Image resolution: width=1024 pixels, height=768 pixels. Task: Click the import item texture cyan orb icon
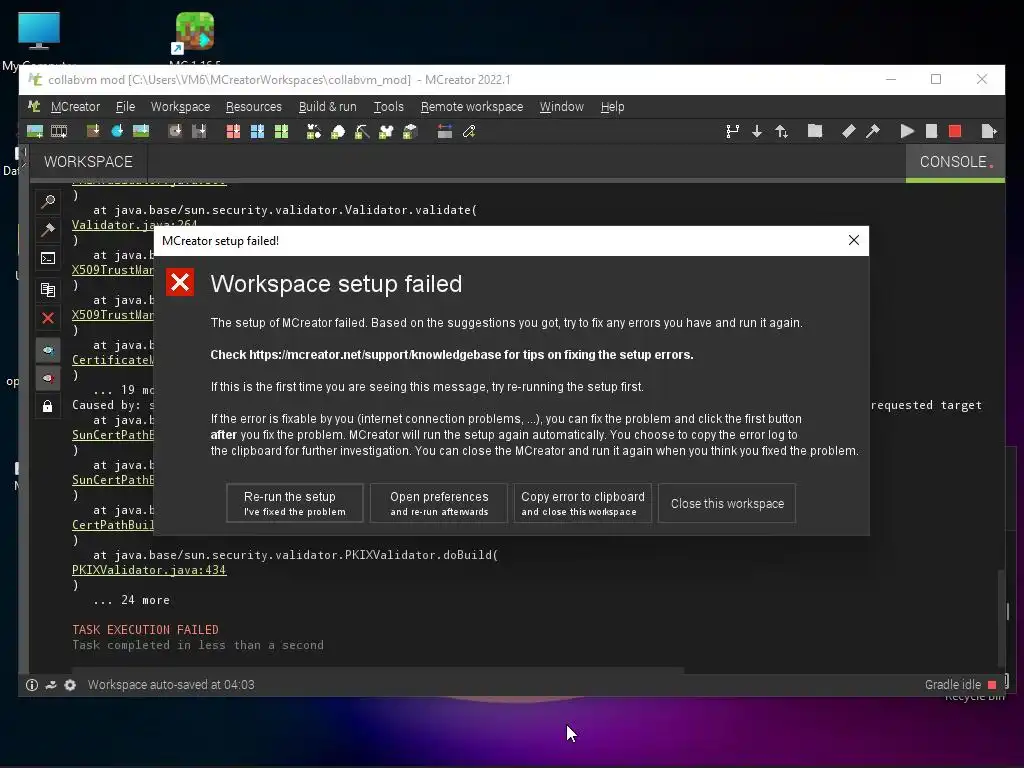[118, 132]
